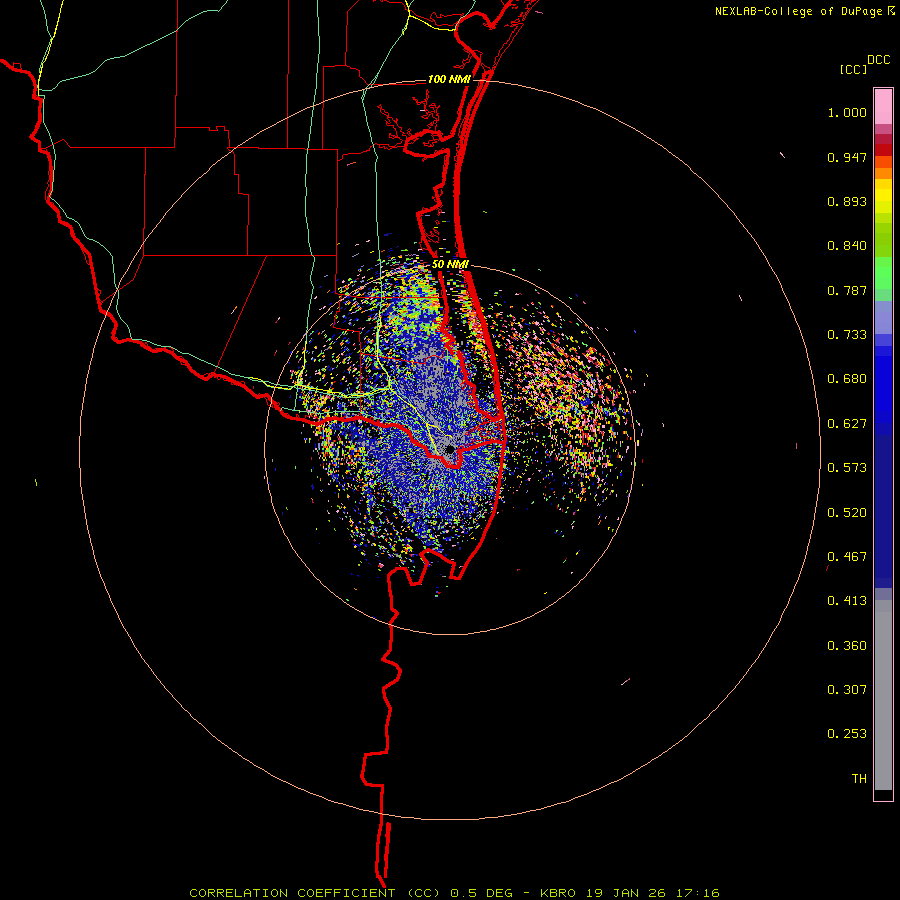Click the pink swatch at top of color bar
900x900 pixels.
click(x=883, y=107)
